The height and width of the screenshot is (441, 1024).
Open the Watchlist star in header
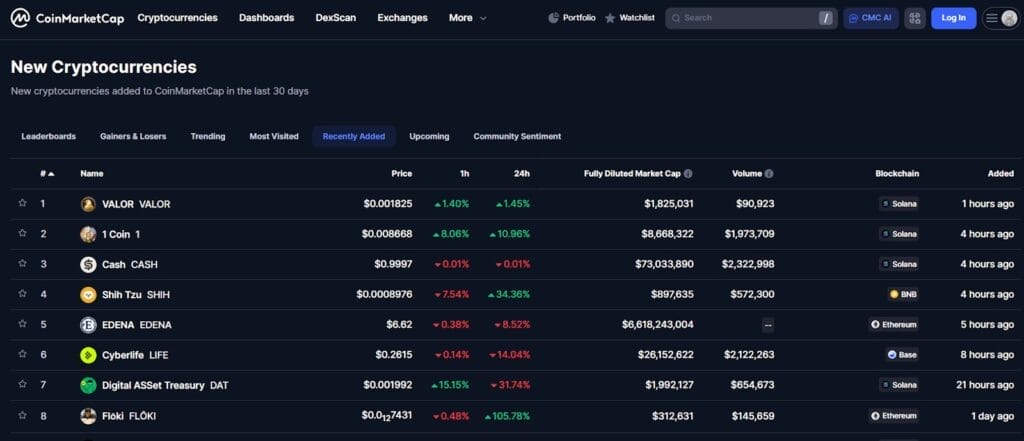[610, 18]
